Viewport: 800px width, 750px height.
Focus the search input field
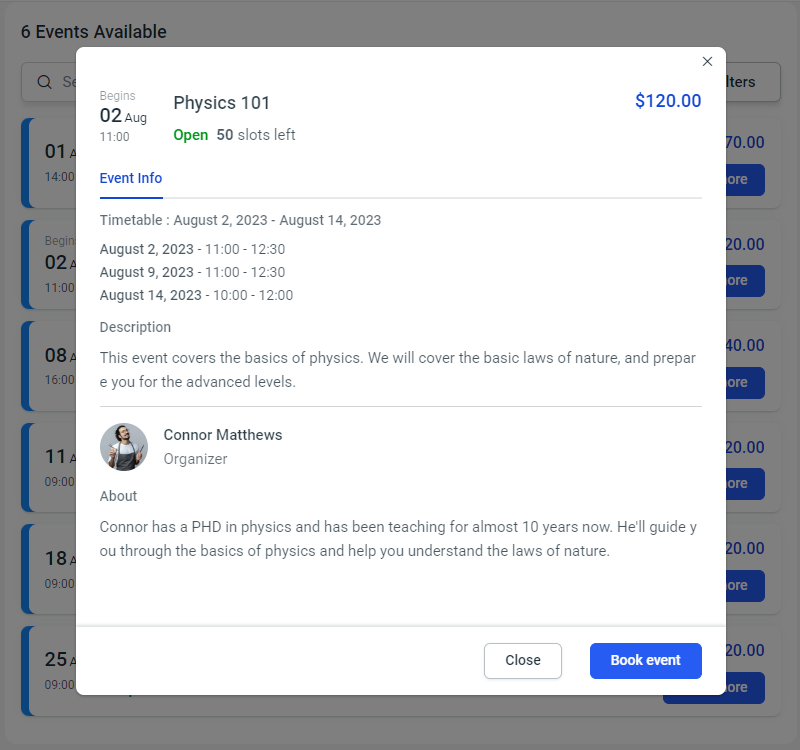[x=68, y=82]
